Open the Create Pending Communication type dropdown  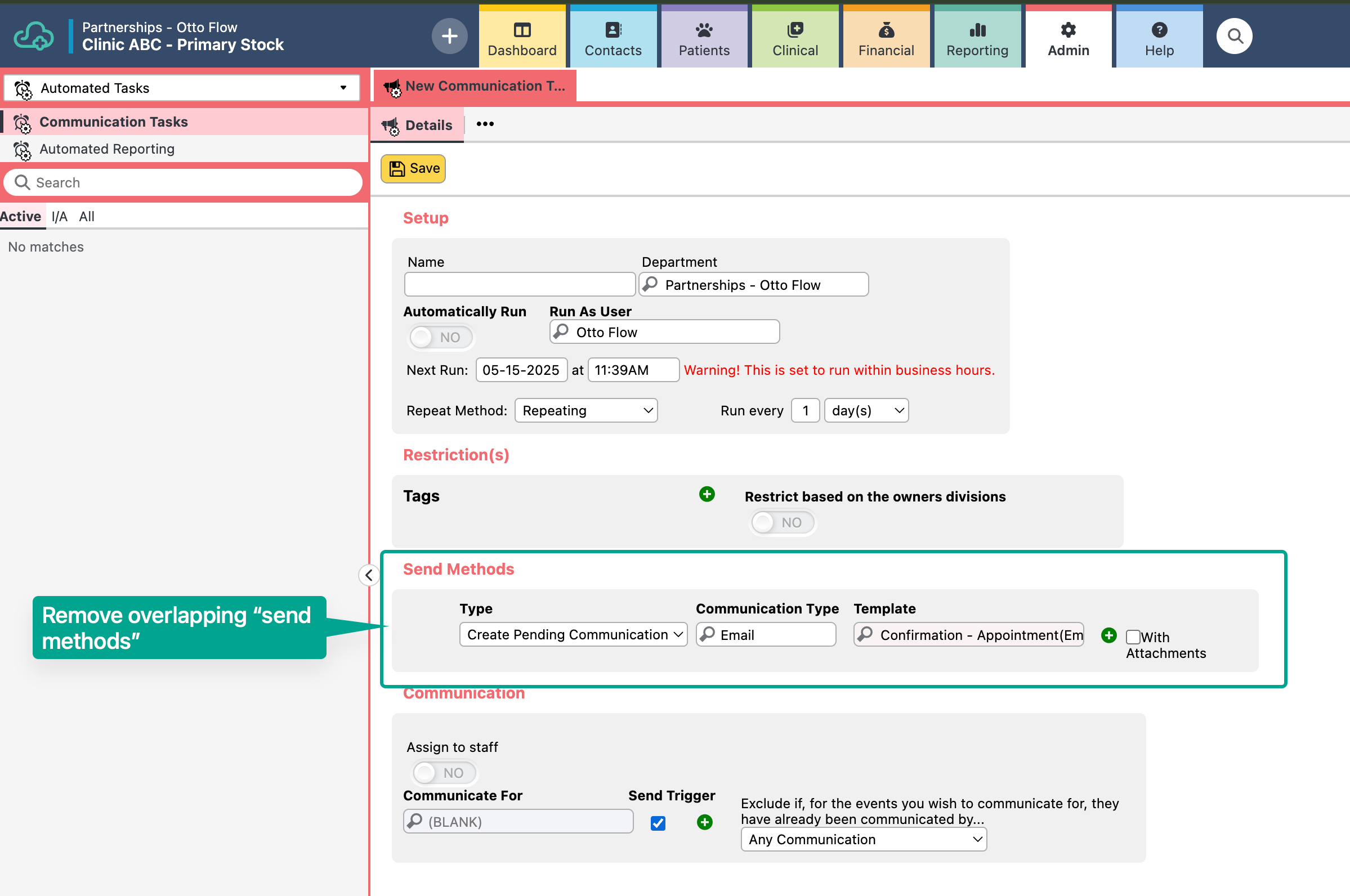[573, 634]
